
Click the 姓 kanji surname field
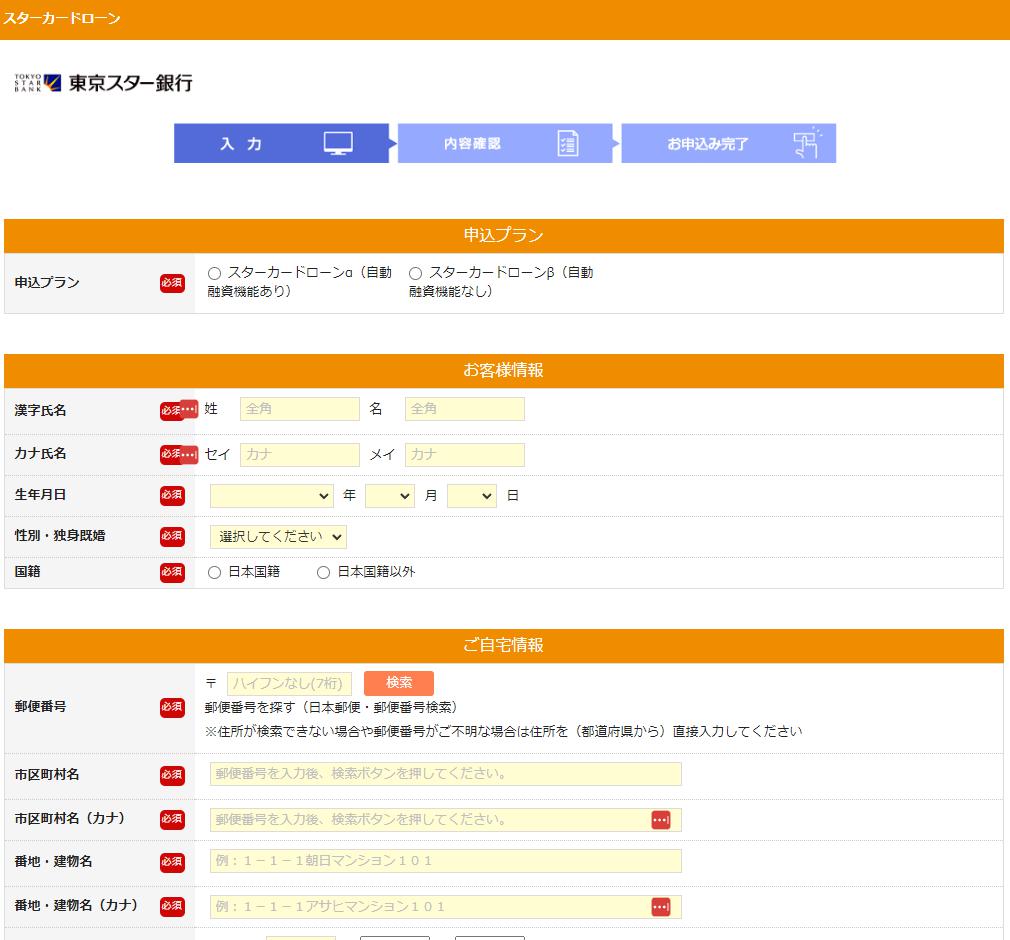coord(300,409)
